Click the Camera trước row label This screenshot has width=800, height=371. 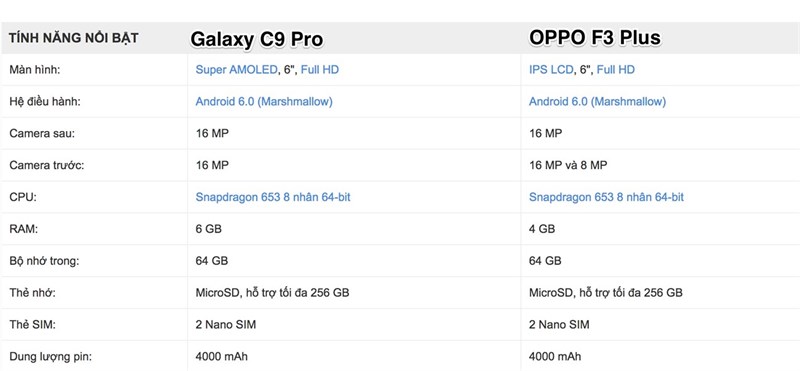[46, 165]
